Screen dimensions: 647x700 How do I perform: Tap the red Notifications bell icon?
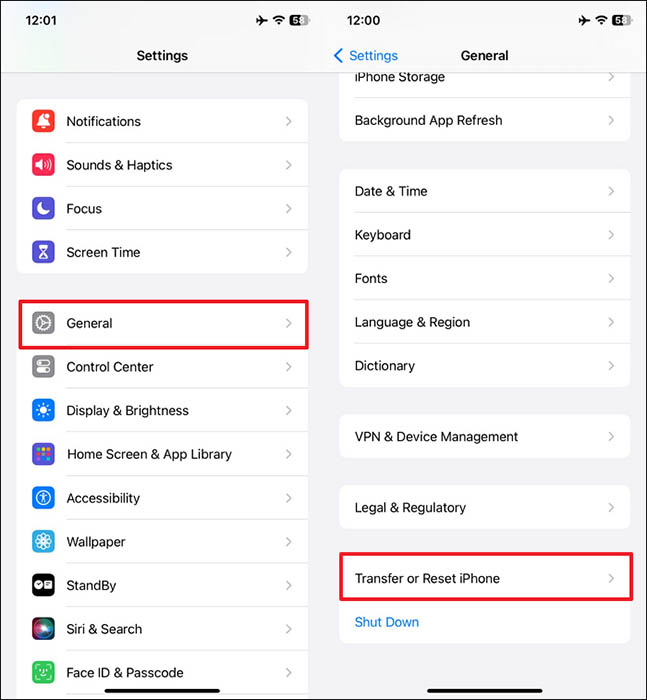click(43, 121)
